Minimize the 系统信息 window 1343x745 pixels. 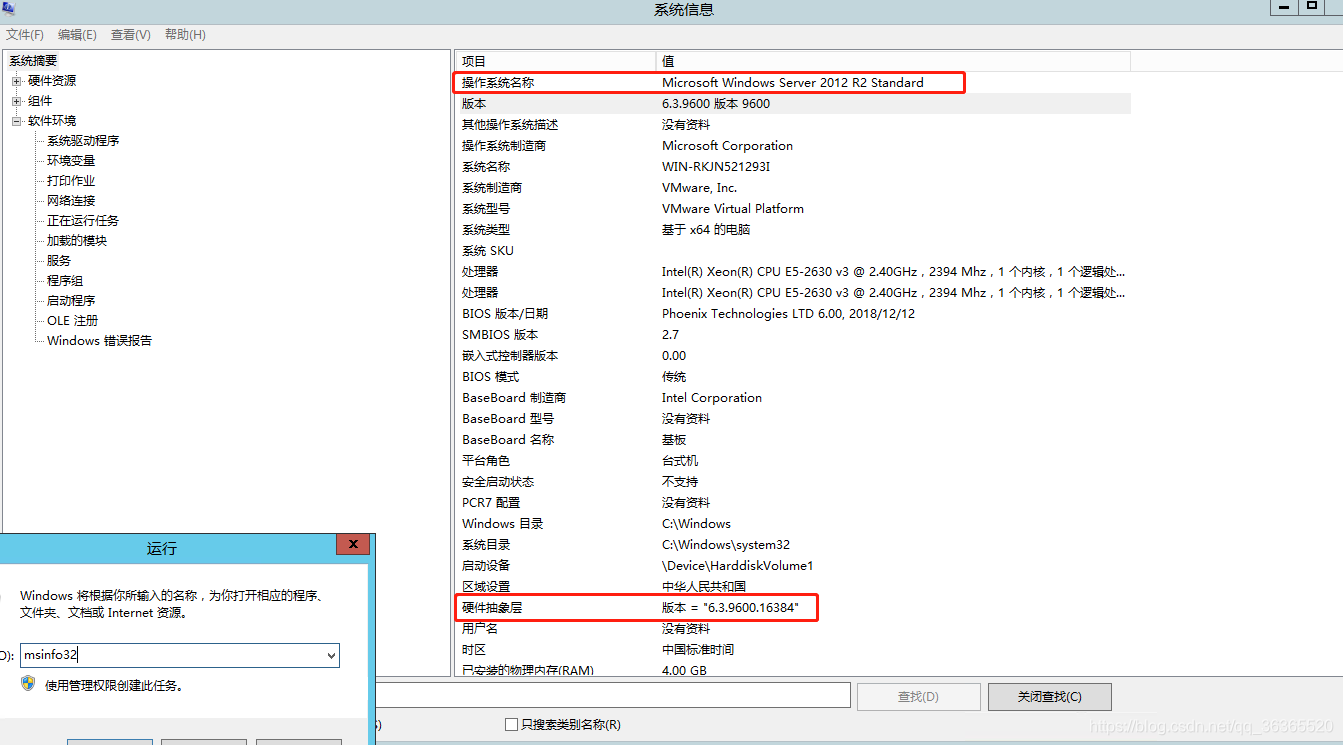1284,6
